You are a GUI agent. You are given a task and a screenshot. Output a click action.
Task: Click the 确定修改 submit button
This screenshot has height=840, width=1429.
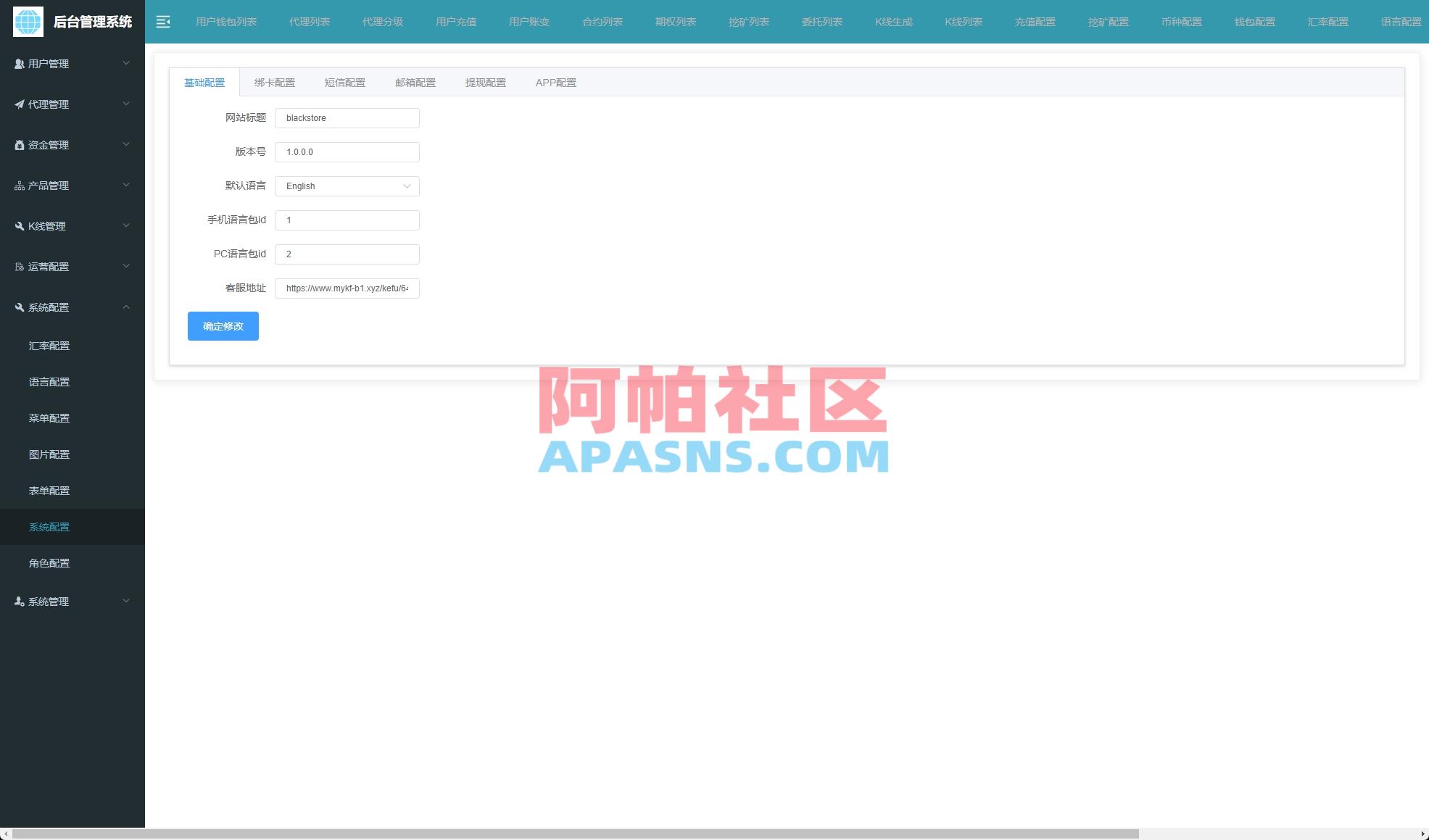coord(223,325)
